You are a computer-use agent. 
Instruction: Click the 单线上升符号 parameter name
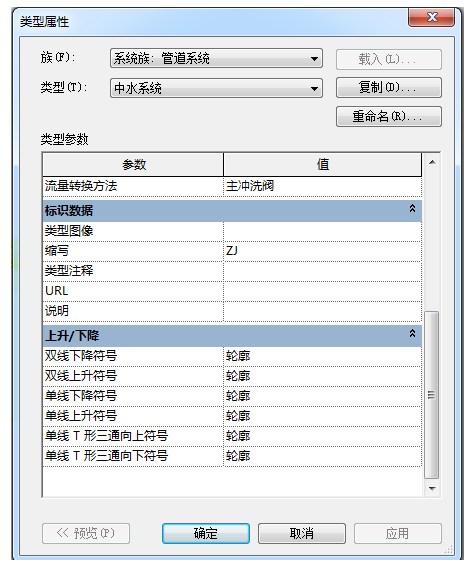coord(81,416)
